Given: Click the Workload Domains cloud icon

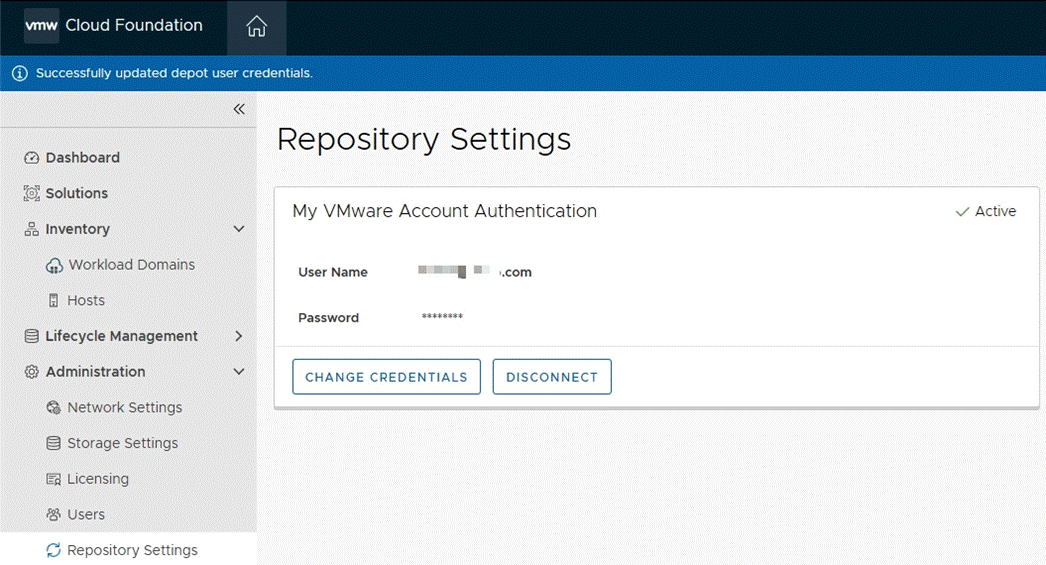Looking at the screenshot, I should [x=54, y=265].
